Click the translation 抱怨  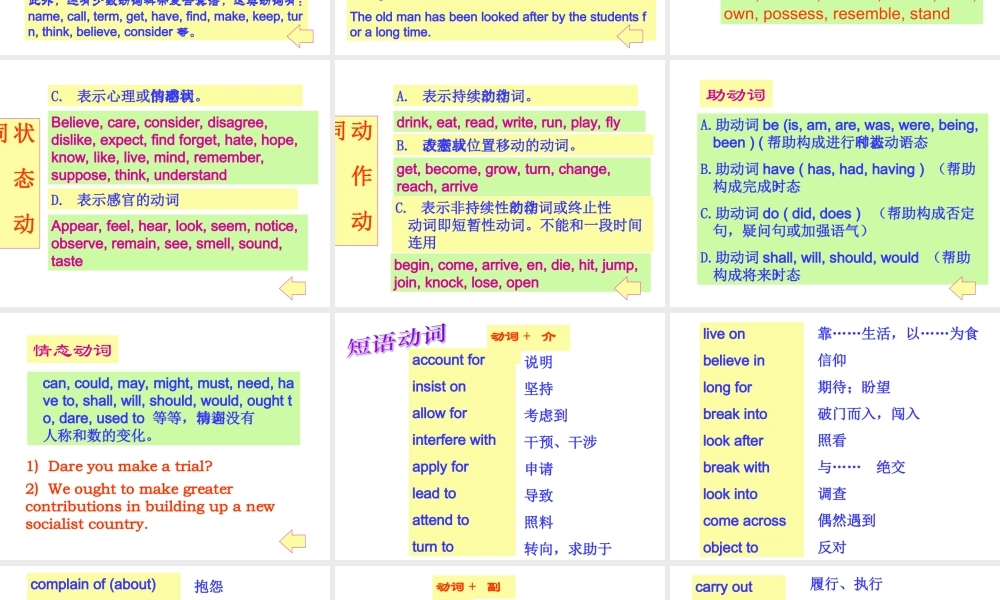coord(209,587)
